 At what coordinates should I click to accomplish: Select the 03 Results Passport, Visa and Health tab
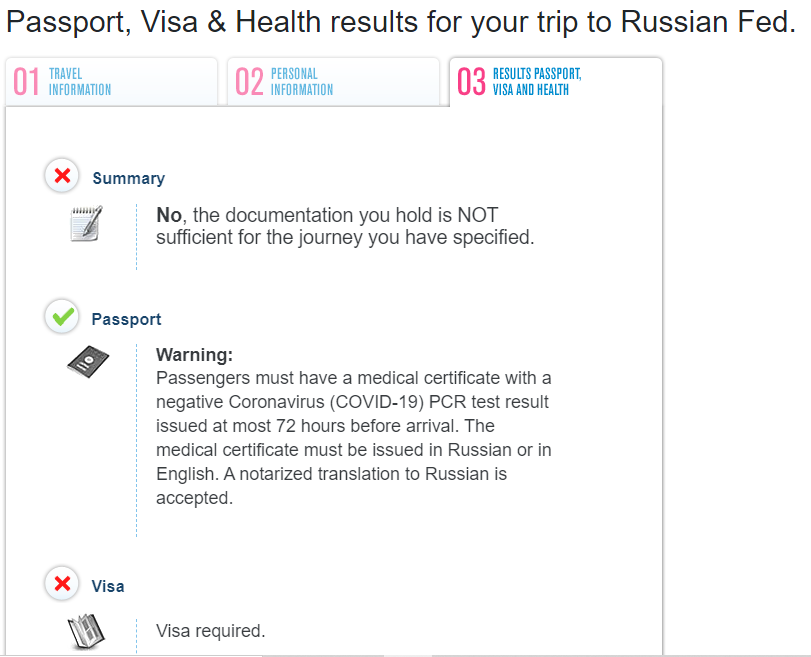pyautogui.click(x=556, y=82)
